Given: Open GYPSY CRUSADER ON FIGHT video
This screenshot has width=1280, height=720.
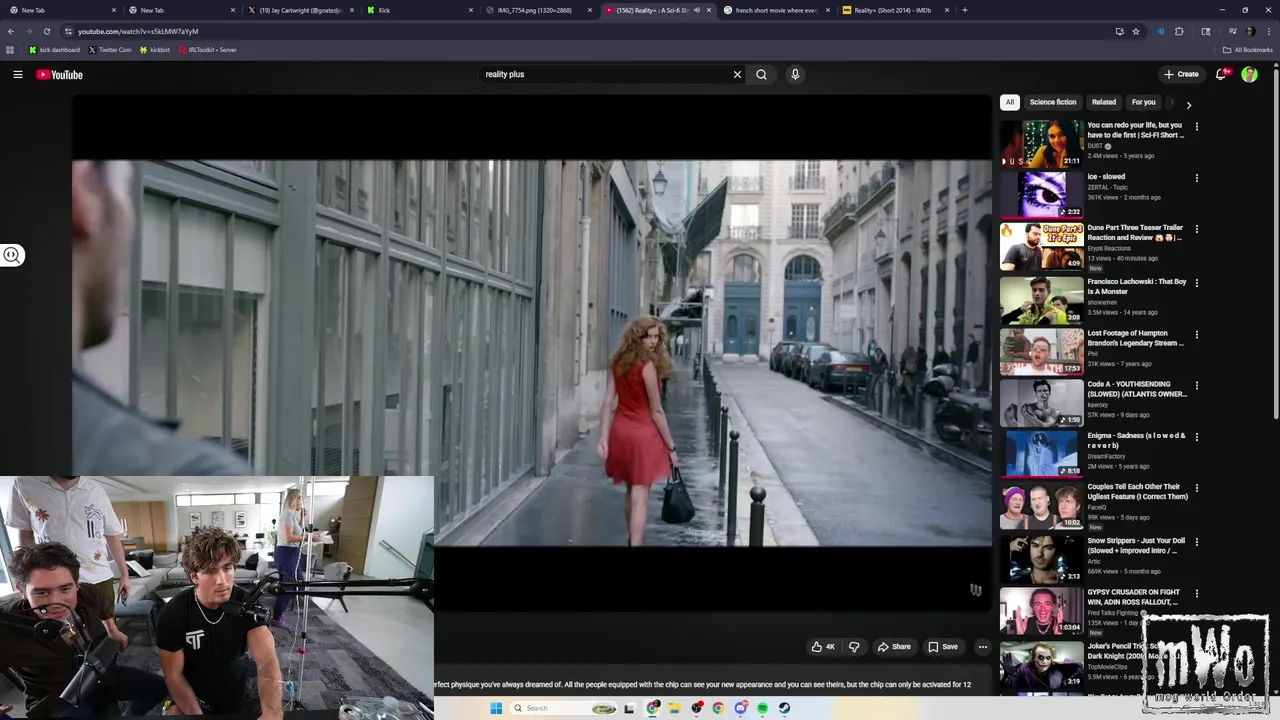Looking at the screenshot, I should 1134,597.
